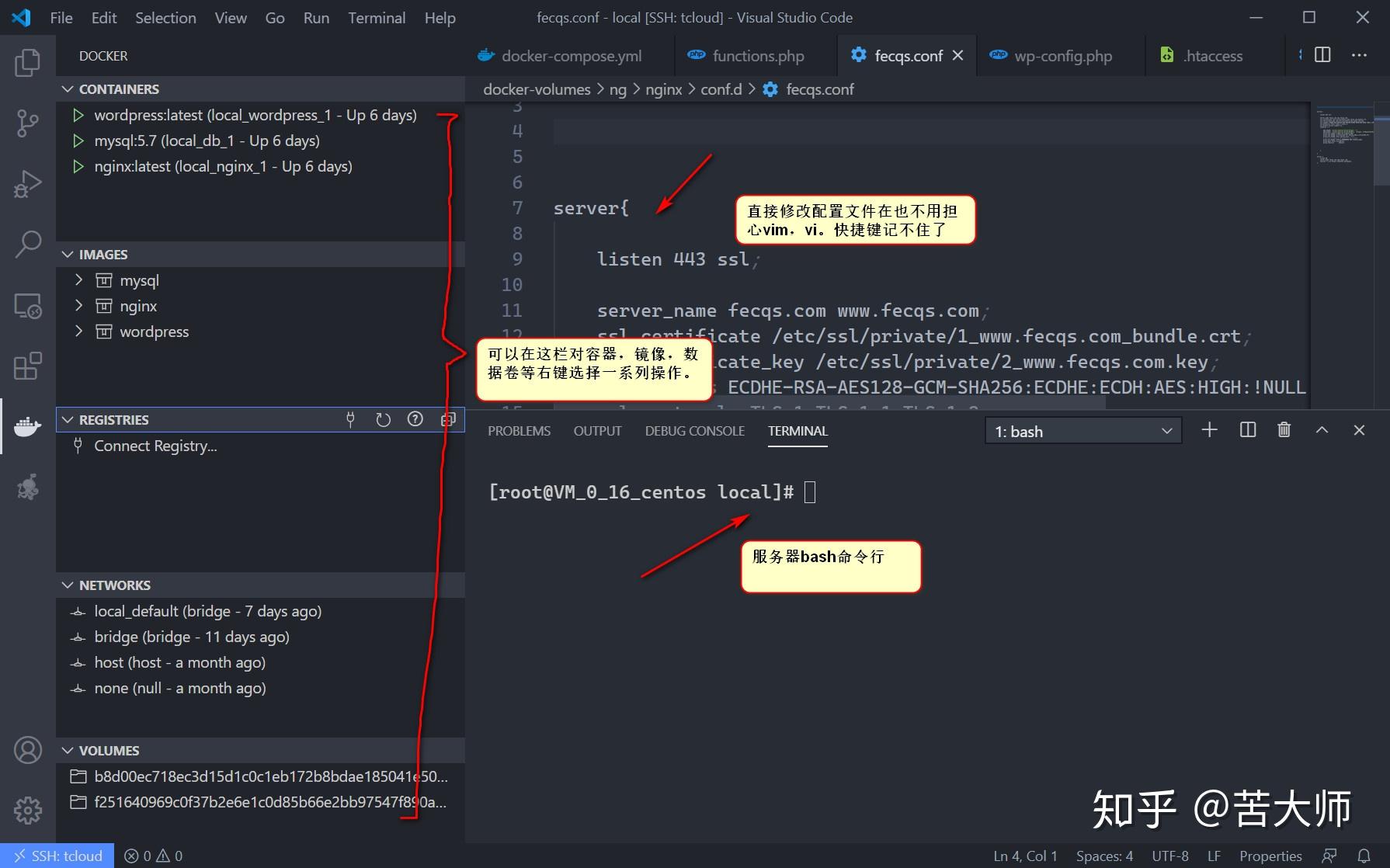The width and height of the screenshot is (1390, 868).
Task: Click SSH: tcloud remote indicator
Action: coord(57,856)
